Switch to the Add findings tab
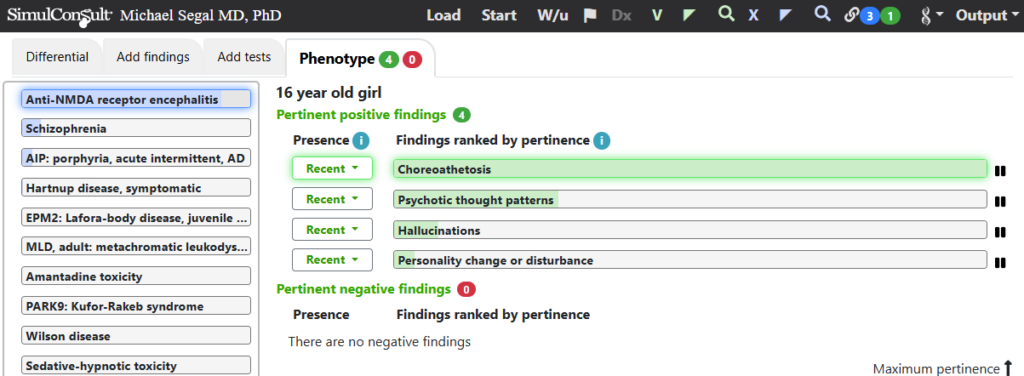 (153, 57)
